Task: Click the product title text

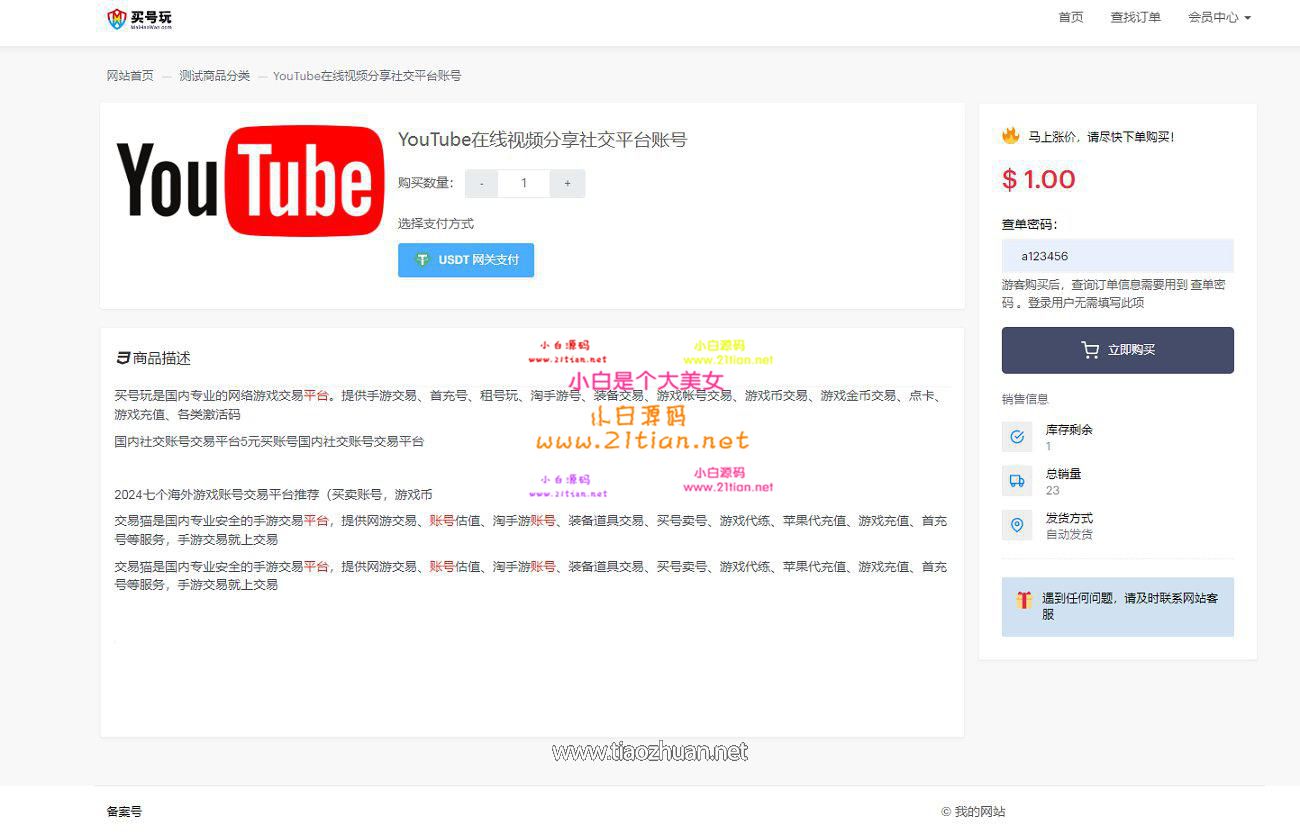Action: point(542,140)
